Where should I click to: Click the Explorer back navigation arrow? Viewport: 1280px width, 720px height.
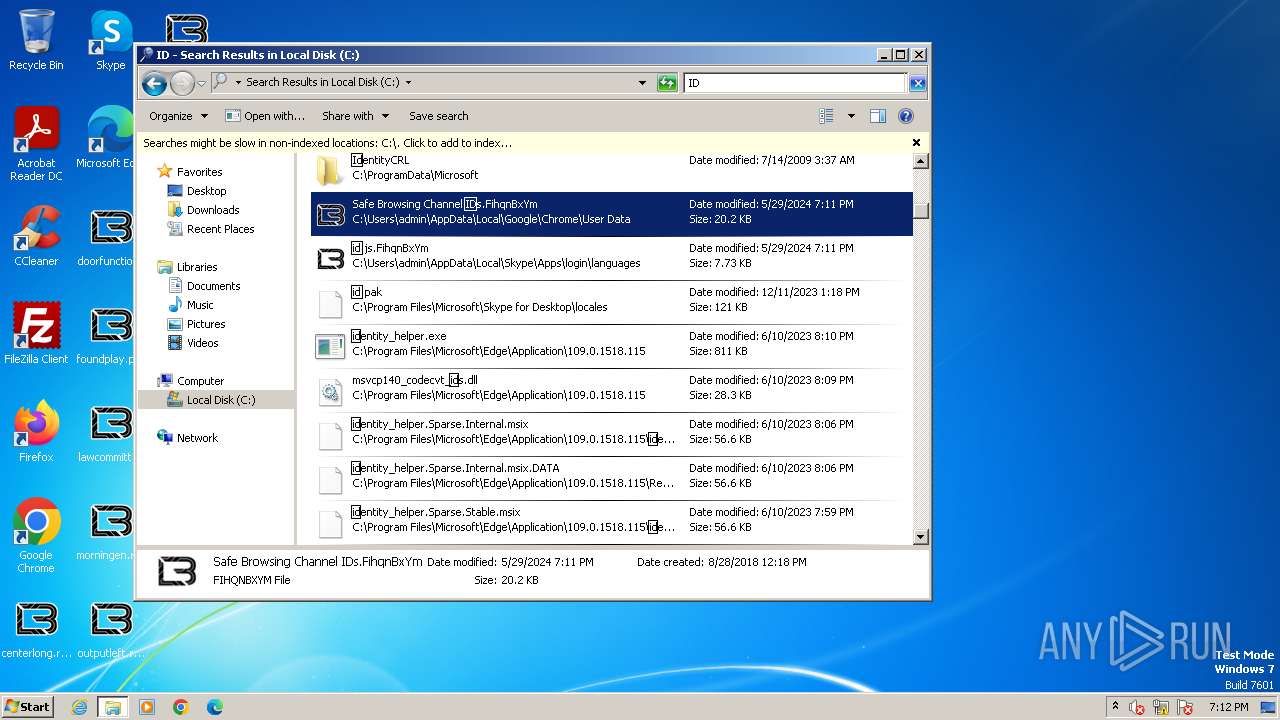click(x=154, y=83)
